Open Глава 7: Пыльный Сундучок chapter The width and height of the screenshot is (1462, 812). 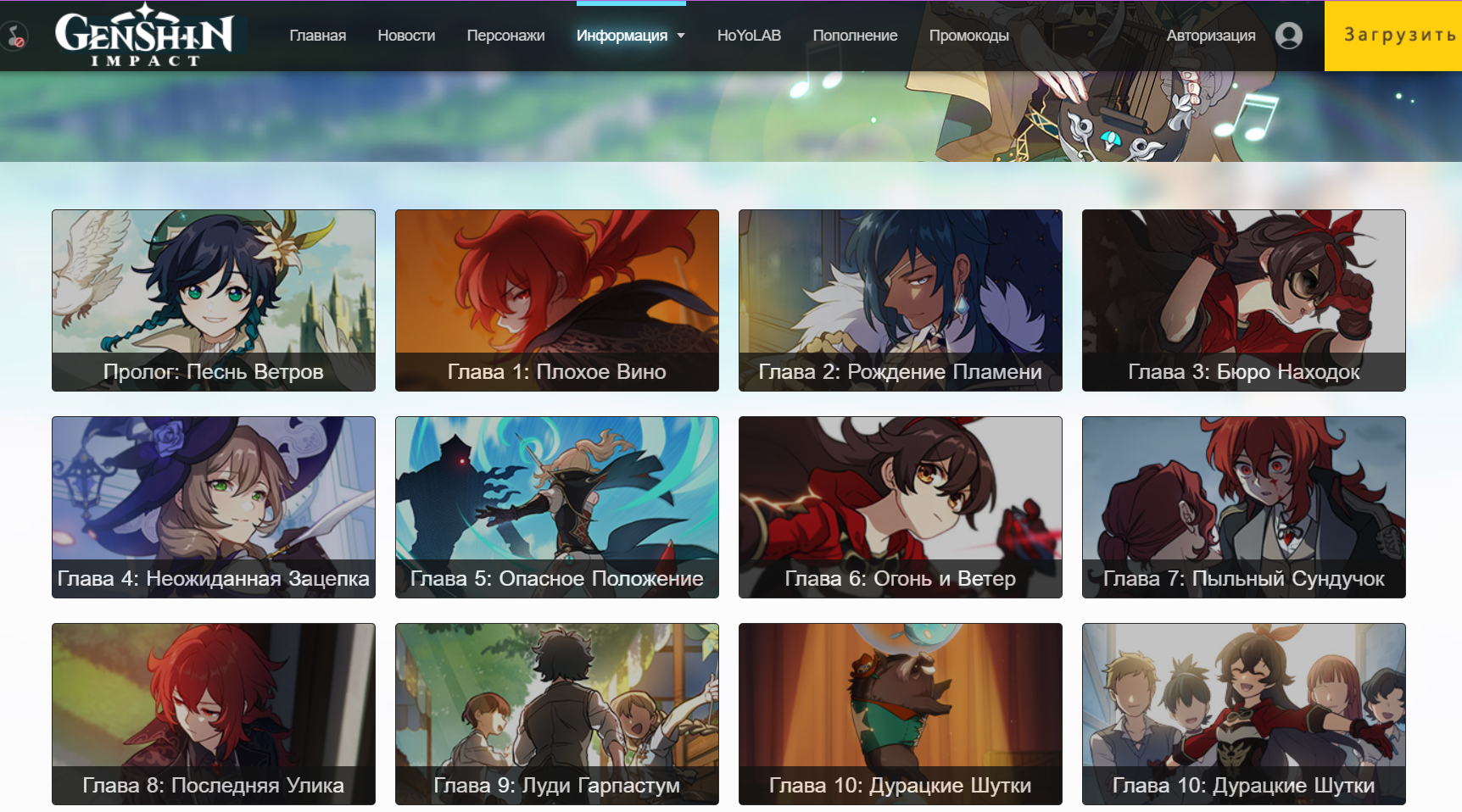point(1244,507)
